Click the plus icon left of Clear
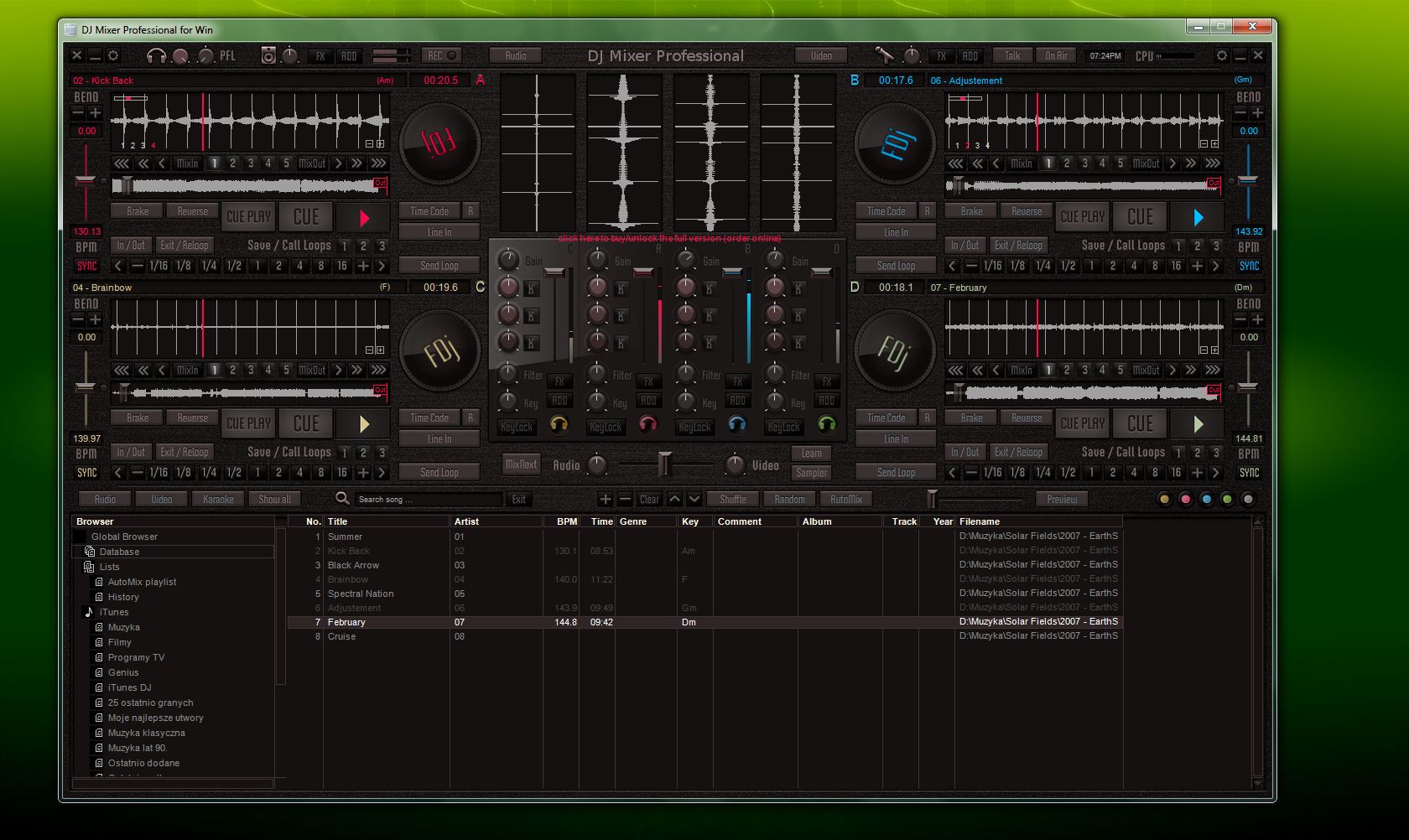Image resolution: width=1409 pixels, height=840 pixels. [x=605, y=499]
